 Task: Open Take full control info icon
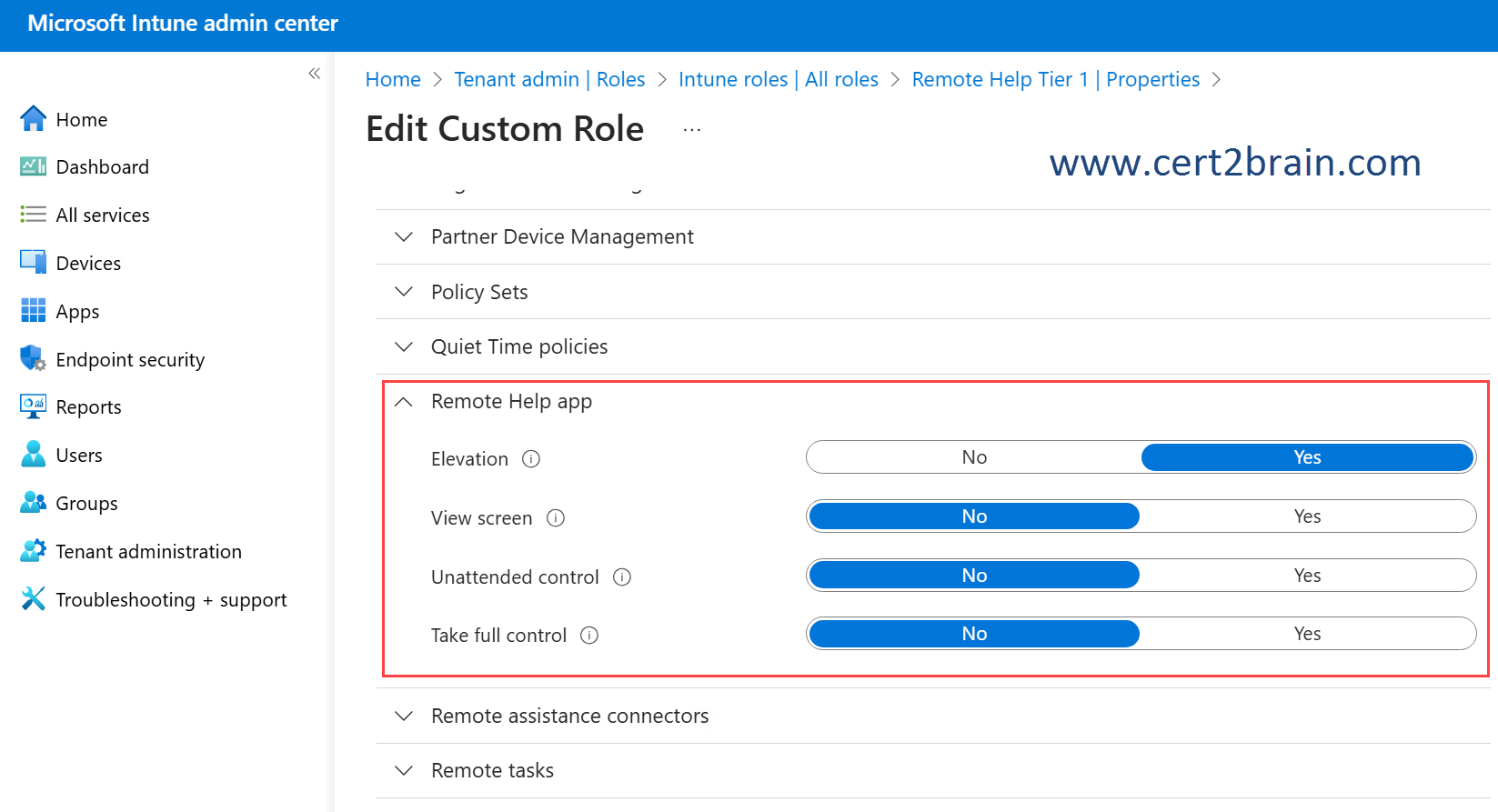pos(589,636)
